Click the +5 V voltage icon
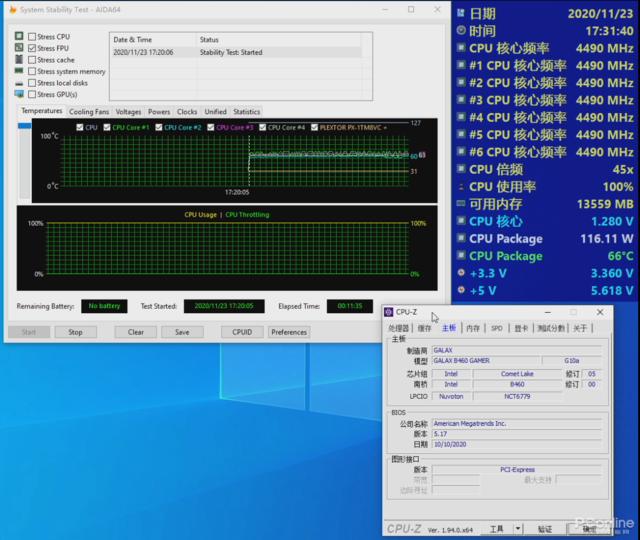The width and height of the screenshot is (640, 540). tap(461, 290)
